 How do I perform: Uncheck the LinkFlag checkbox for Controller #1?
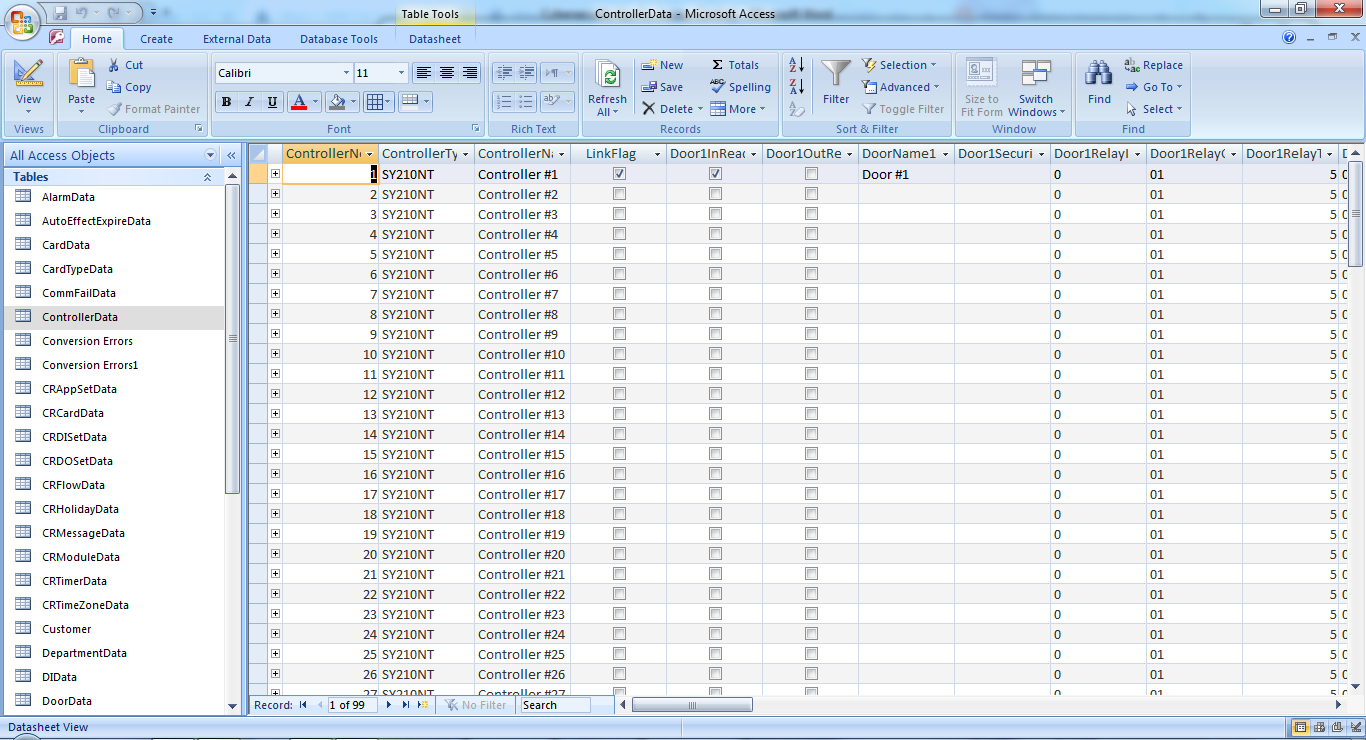pyautogui.click(x=619, y=173)
